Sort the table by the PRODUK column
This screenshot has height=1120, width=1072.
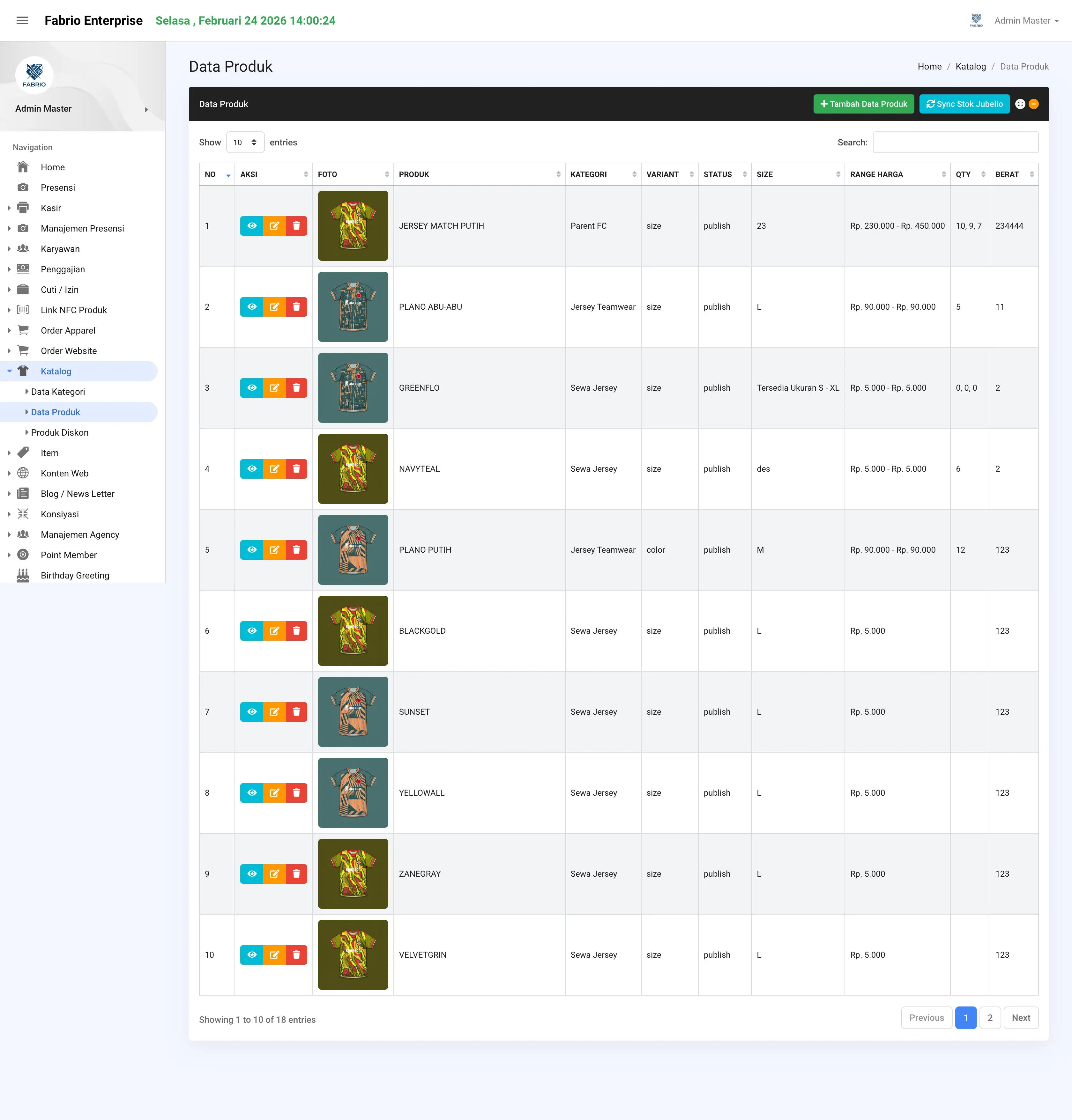(479, 174)
